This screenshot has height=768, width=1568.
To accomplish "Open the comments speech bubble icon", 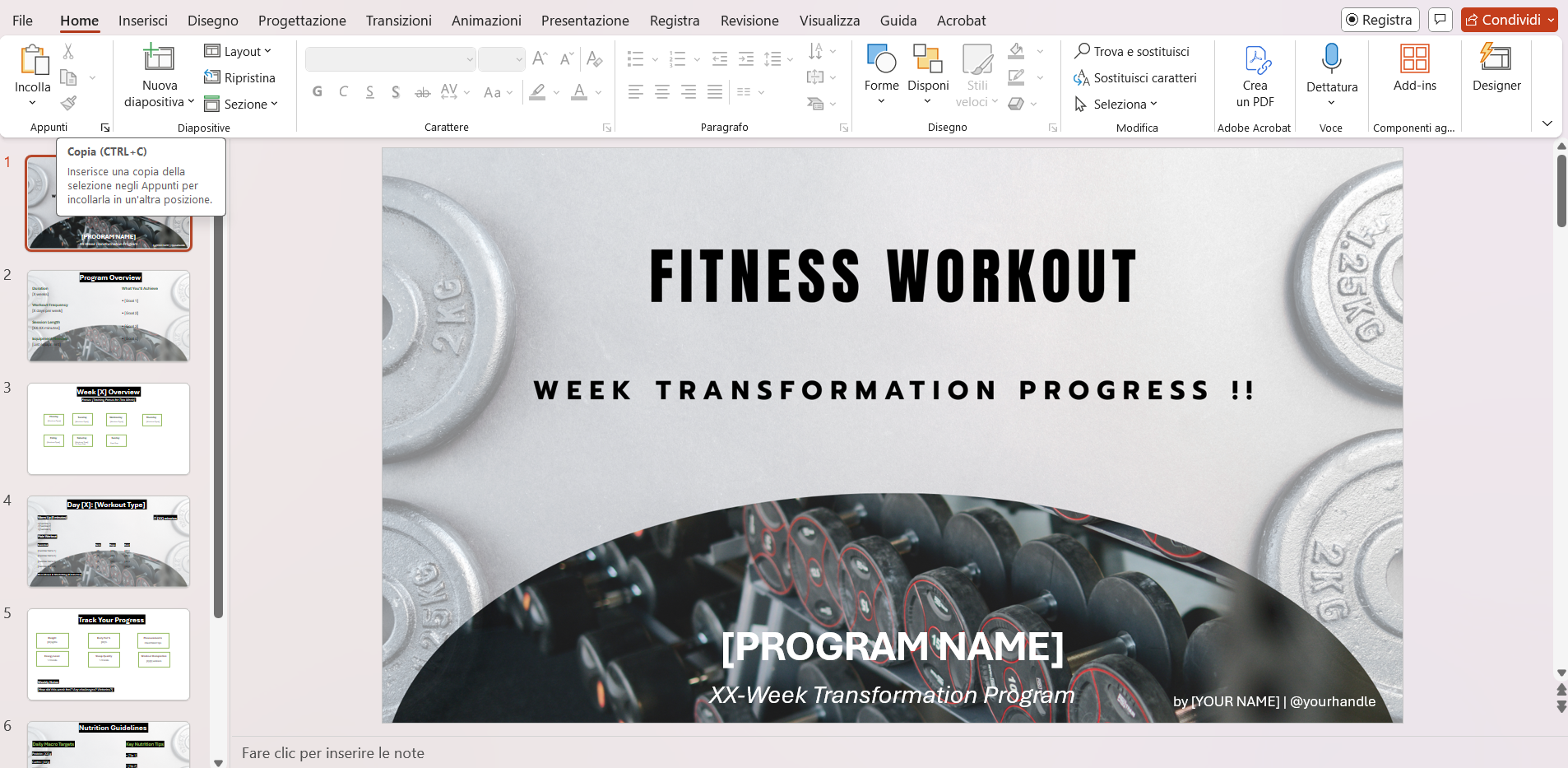I will (x=1440, y=20).
